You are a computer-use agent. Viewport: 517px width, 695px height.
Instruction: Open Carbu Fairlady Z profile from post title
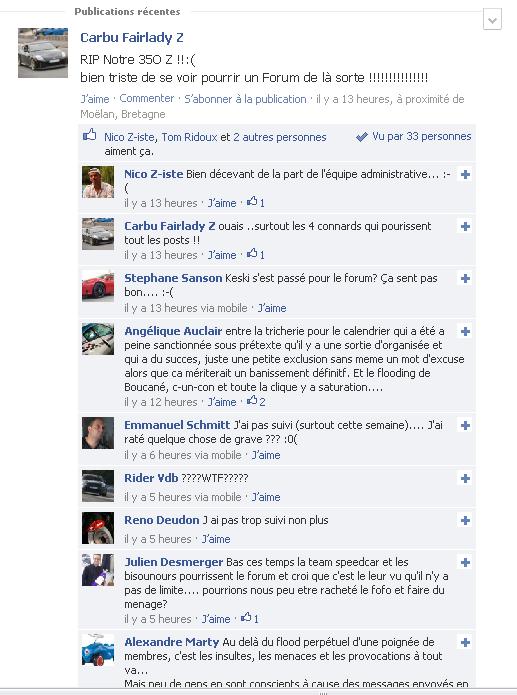click(x=132, y=38)
